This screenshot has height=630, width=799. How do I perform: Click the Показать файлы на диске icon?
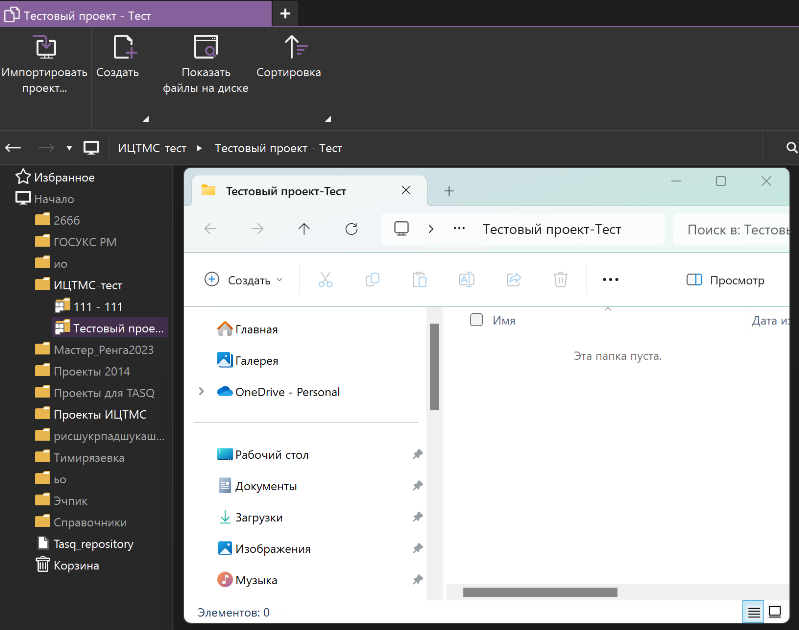[206, 47]
